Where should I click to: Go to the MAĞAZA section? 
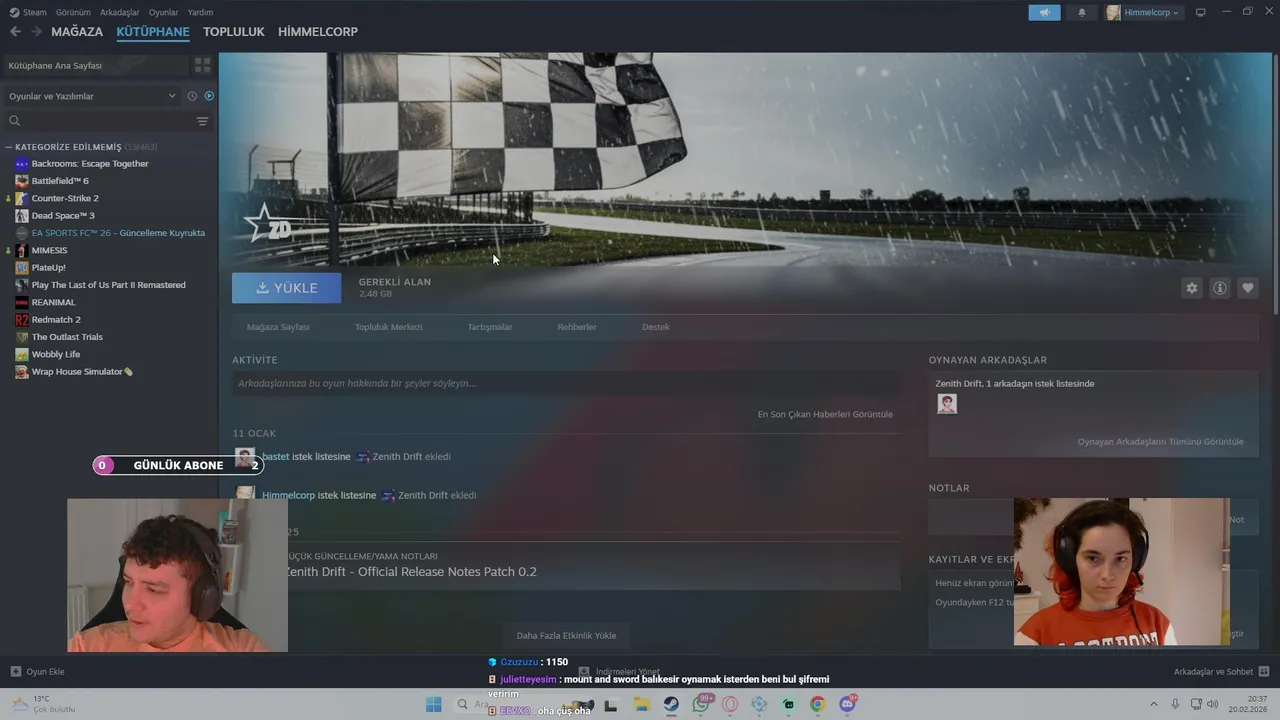point(77,32)
